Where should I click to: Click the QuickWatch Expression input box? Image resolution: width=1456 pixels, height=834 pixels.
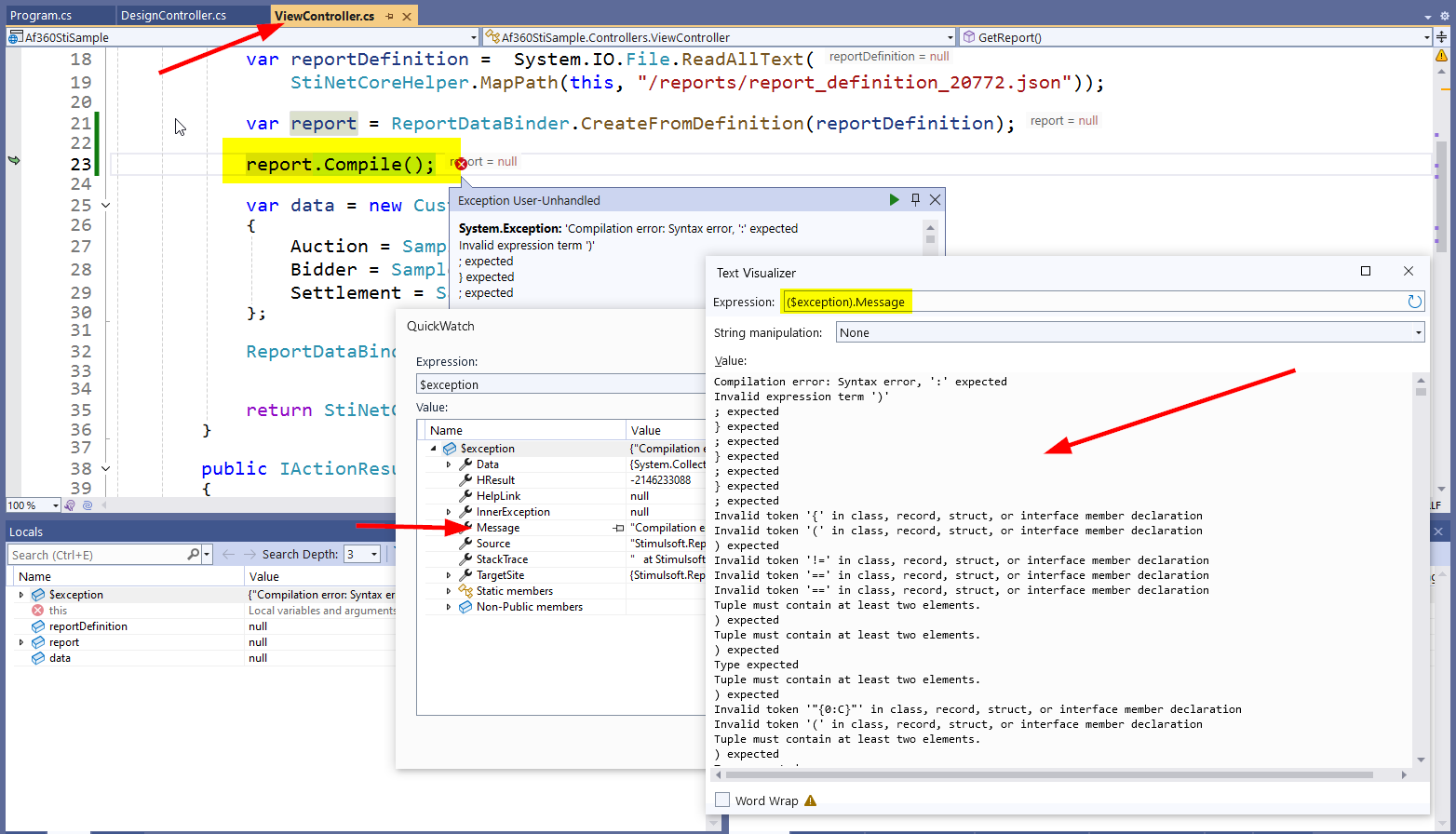click(x=561, y=384)
